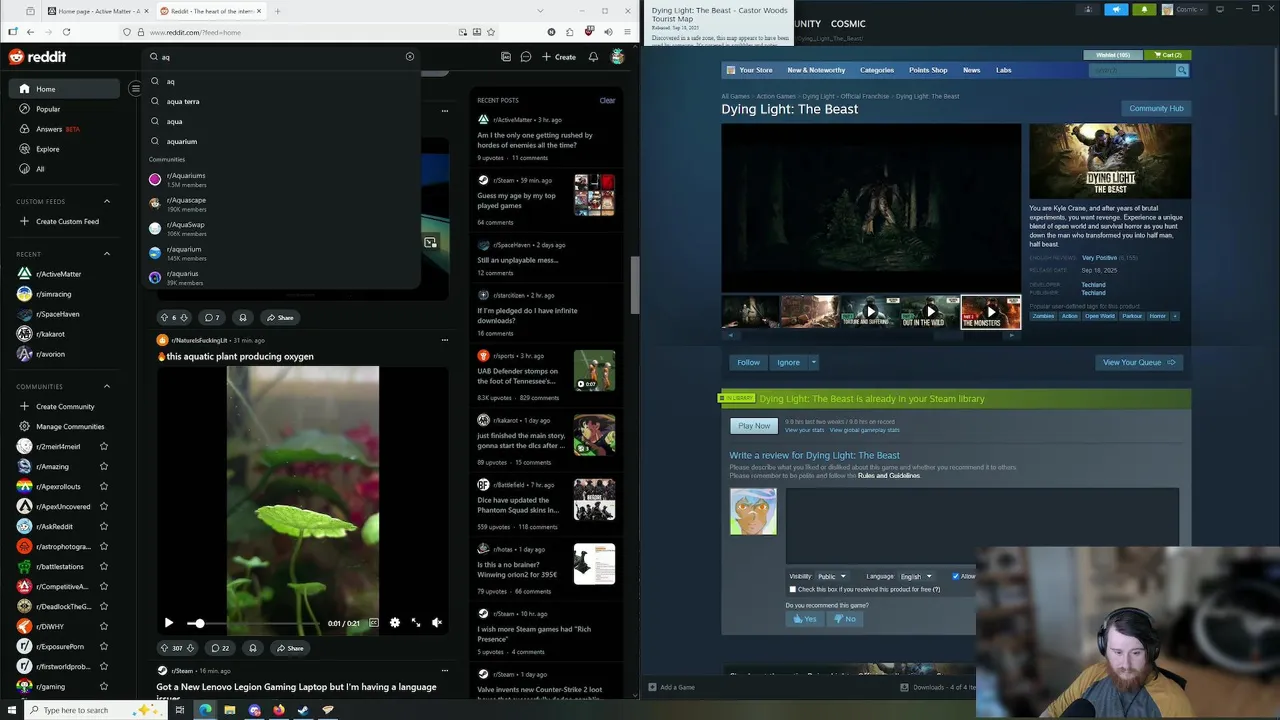Open Steam Categories menu

click(877, 70)
